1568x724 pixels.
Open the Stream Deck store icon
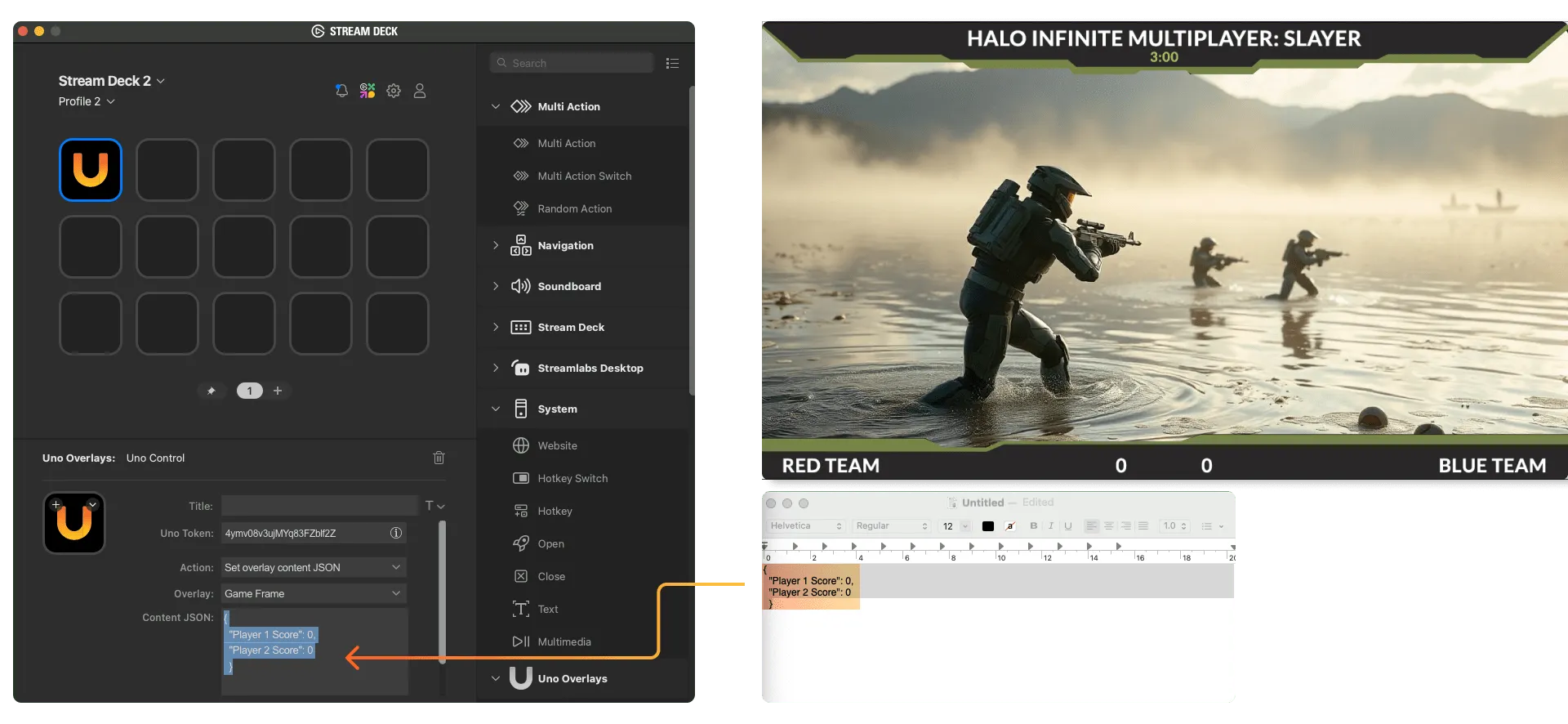[367, 91]
